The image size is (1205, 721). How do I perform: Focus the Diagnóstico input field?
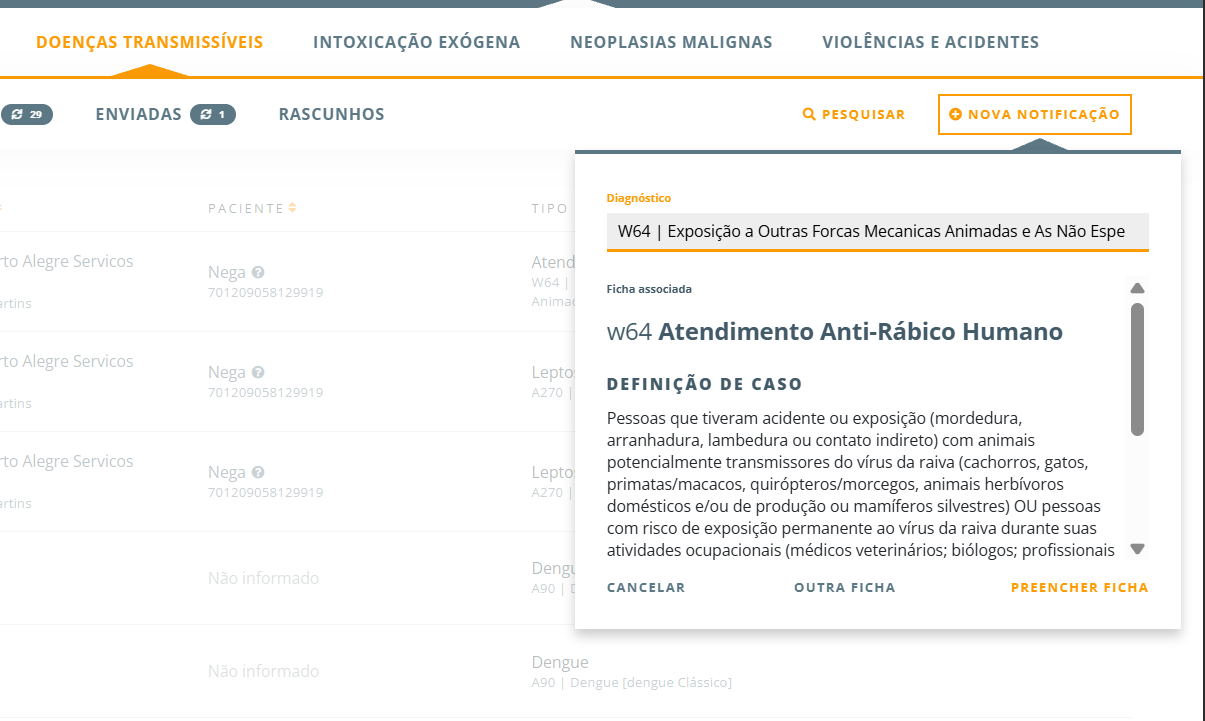tap(877, 231)
